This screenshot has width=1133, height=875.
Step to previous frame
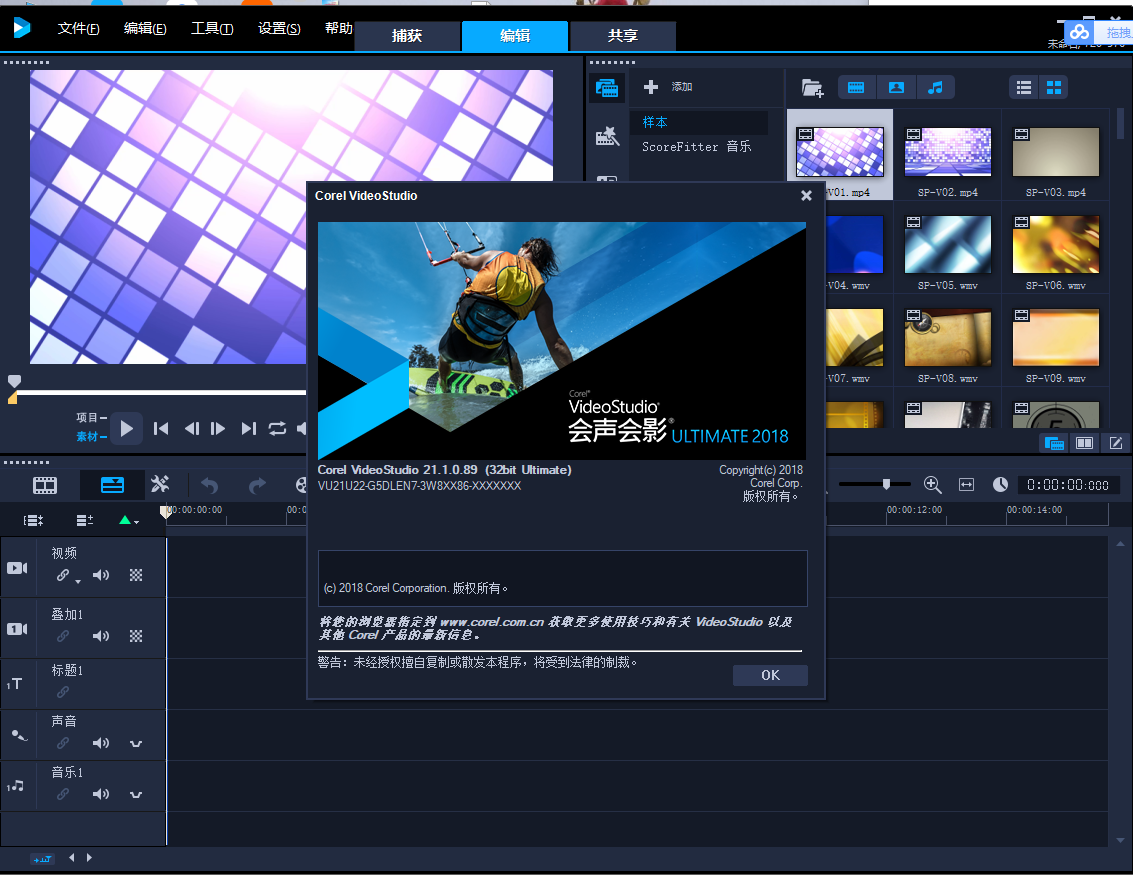tap(191, 428)
